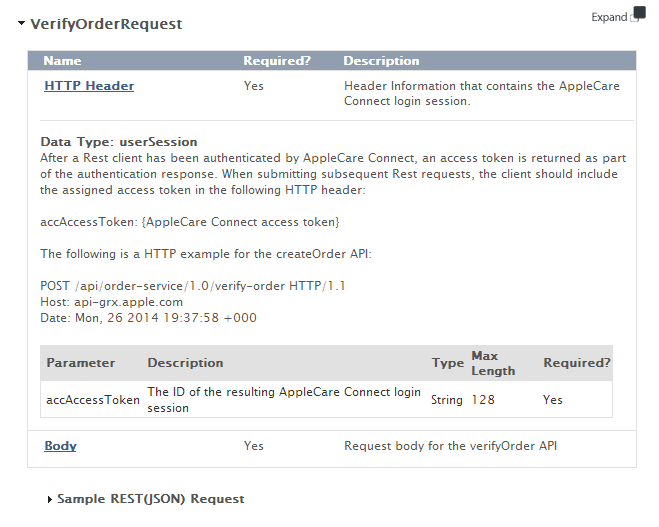Click the Parameter column header

tap(81, 363)
